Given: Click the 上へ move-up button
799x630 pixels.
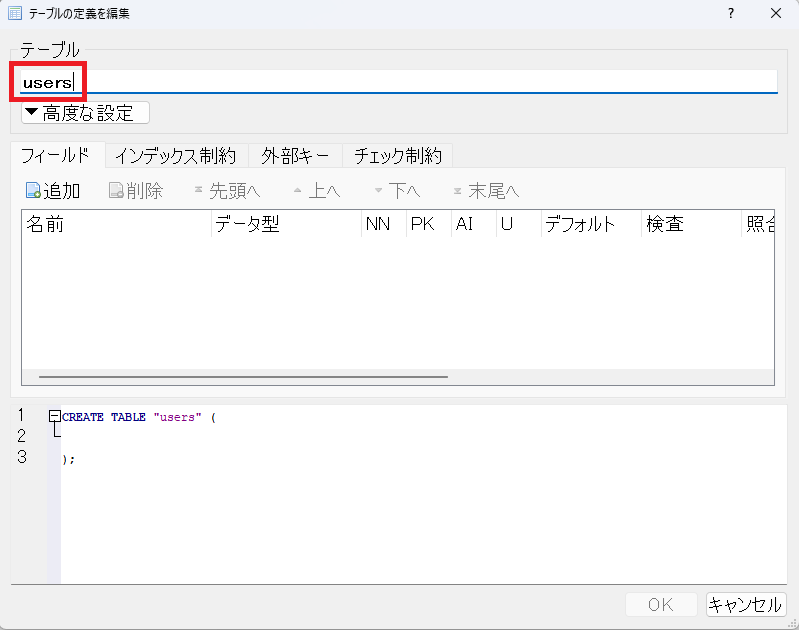Looking at the screenshot, I should (317, 191).
